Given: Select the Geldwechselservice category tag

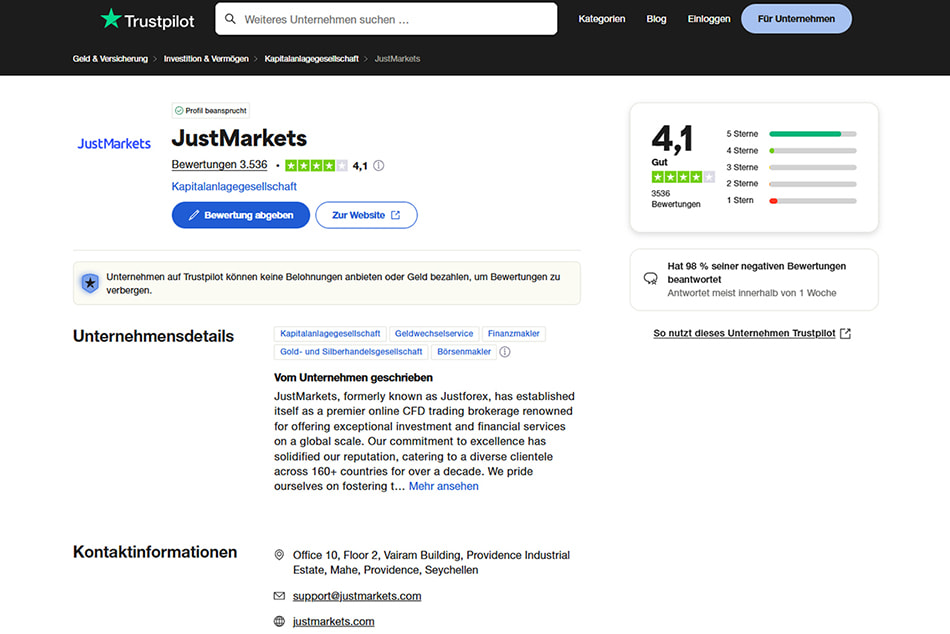Looking at the screenshot, I should coord(434,333).
